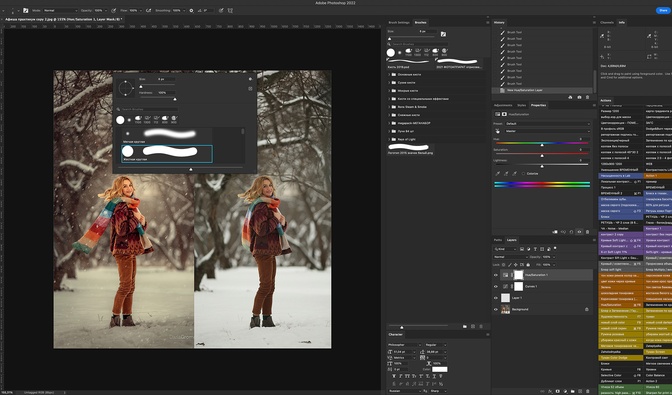672x395 pixels.
Task: Click faux bold button in Character panel
Action: [394, 376]
